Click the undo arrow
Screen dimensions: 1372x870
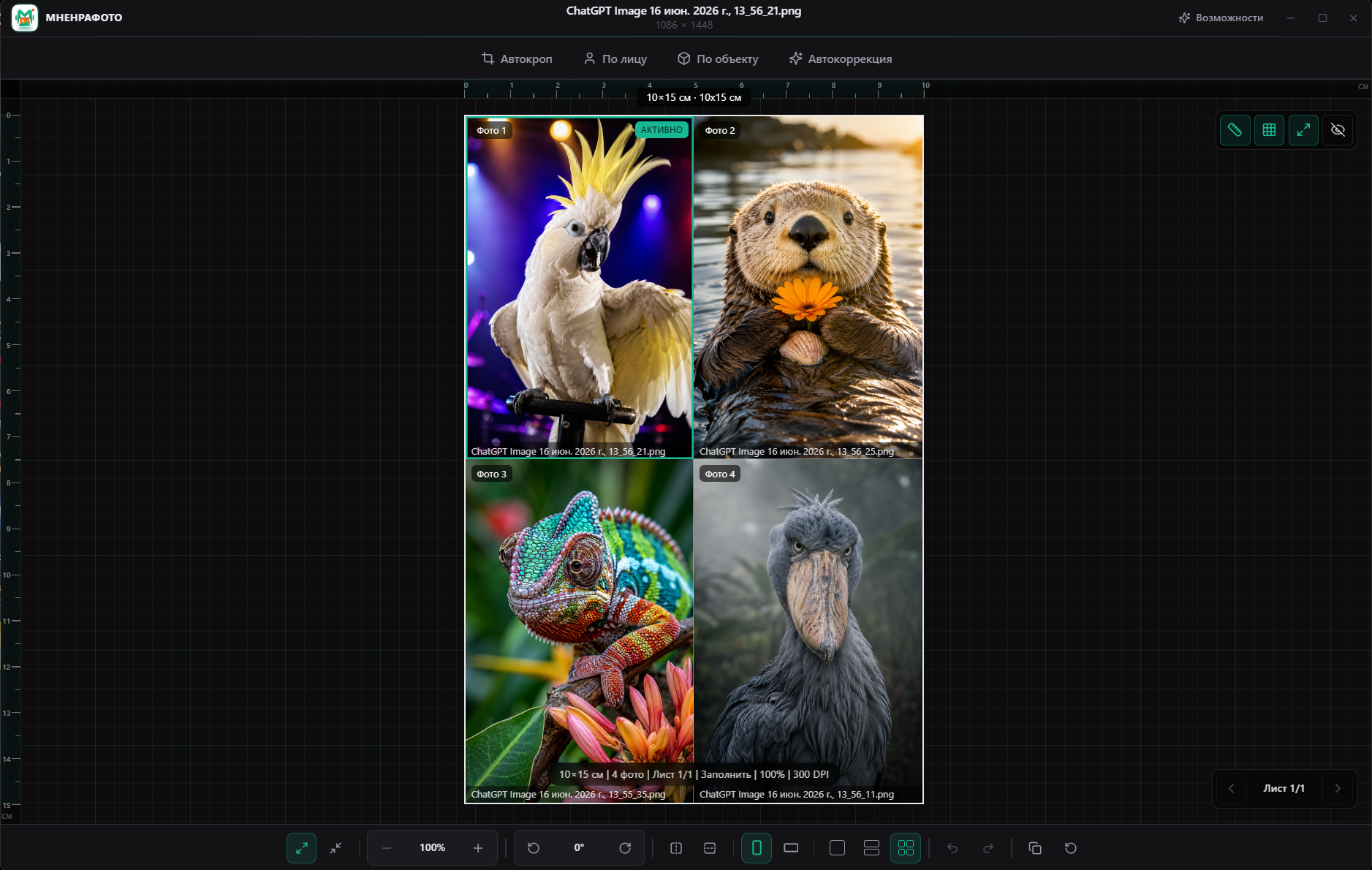pos(952,848)
